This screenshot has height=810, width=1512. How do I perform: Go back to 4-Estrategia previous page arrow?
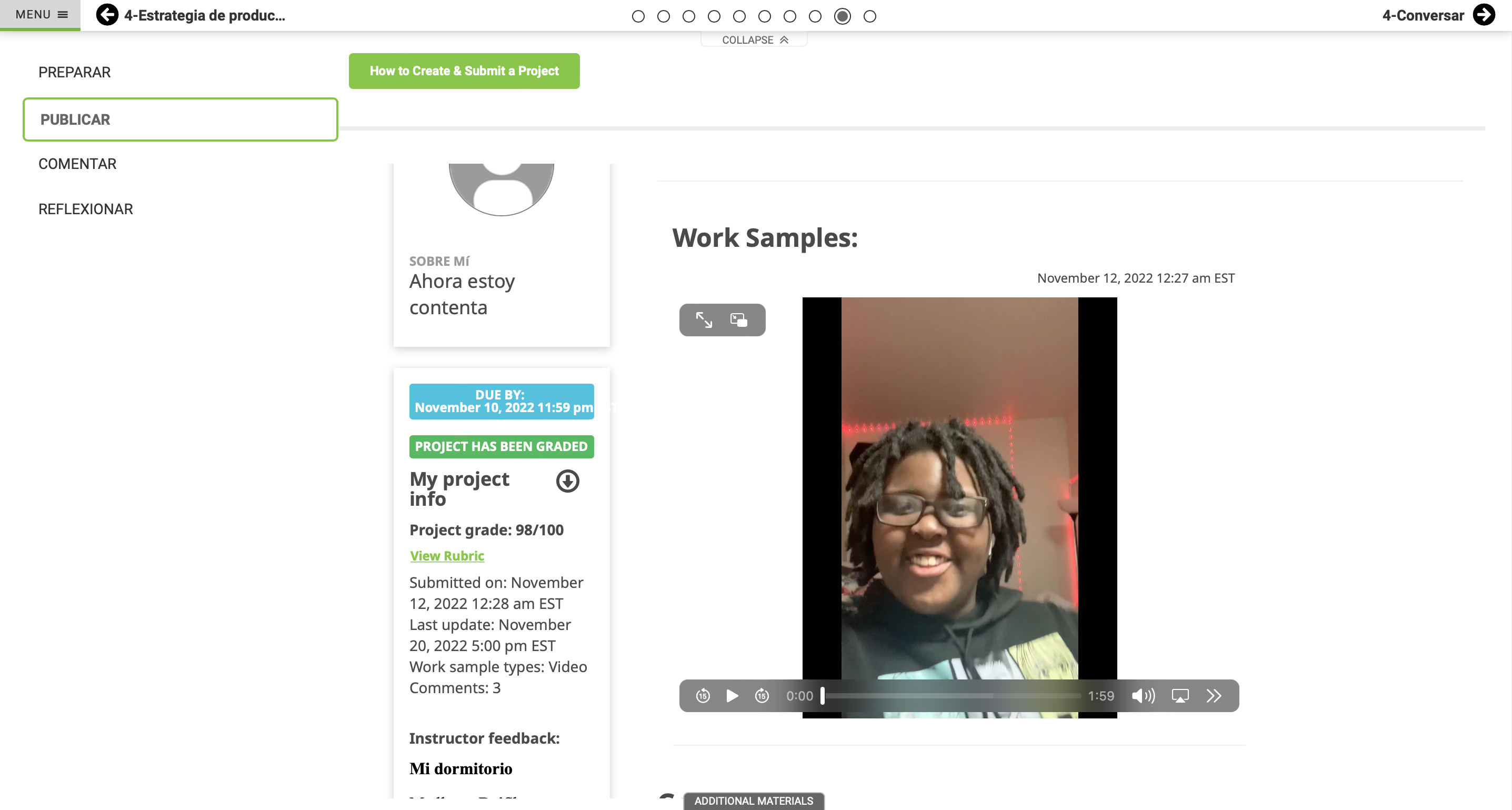click(107, 15)
